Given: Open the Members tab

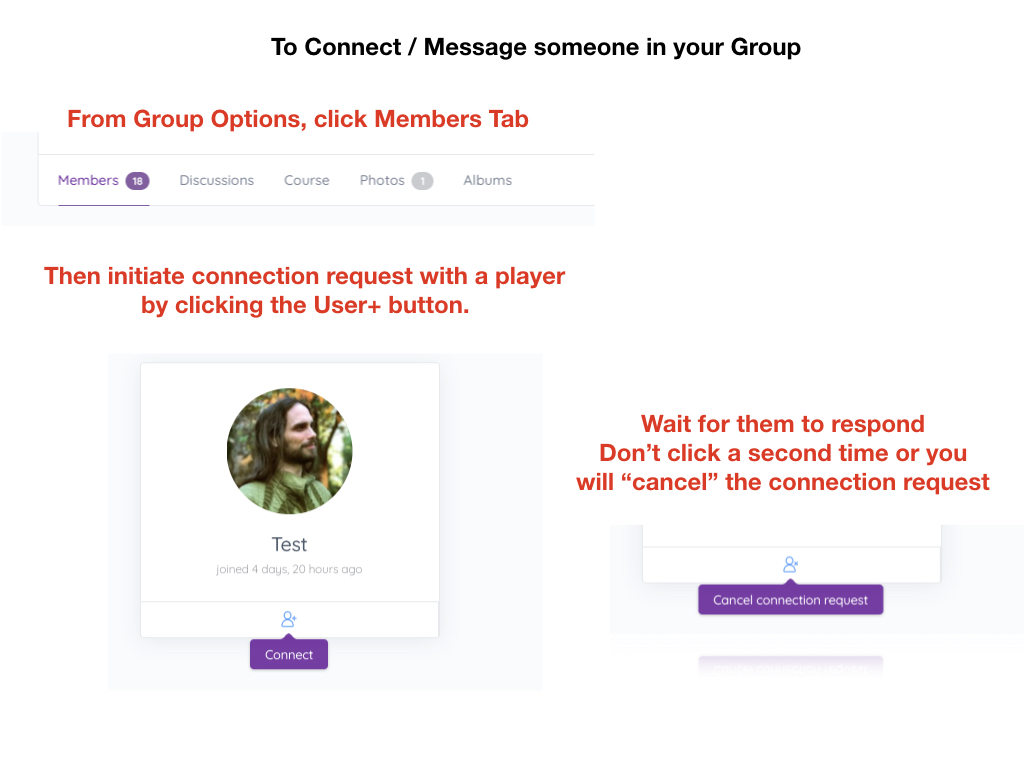Looking at the screenshot, I should click(x=103, y=181).
